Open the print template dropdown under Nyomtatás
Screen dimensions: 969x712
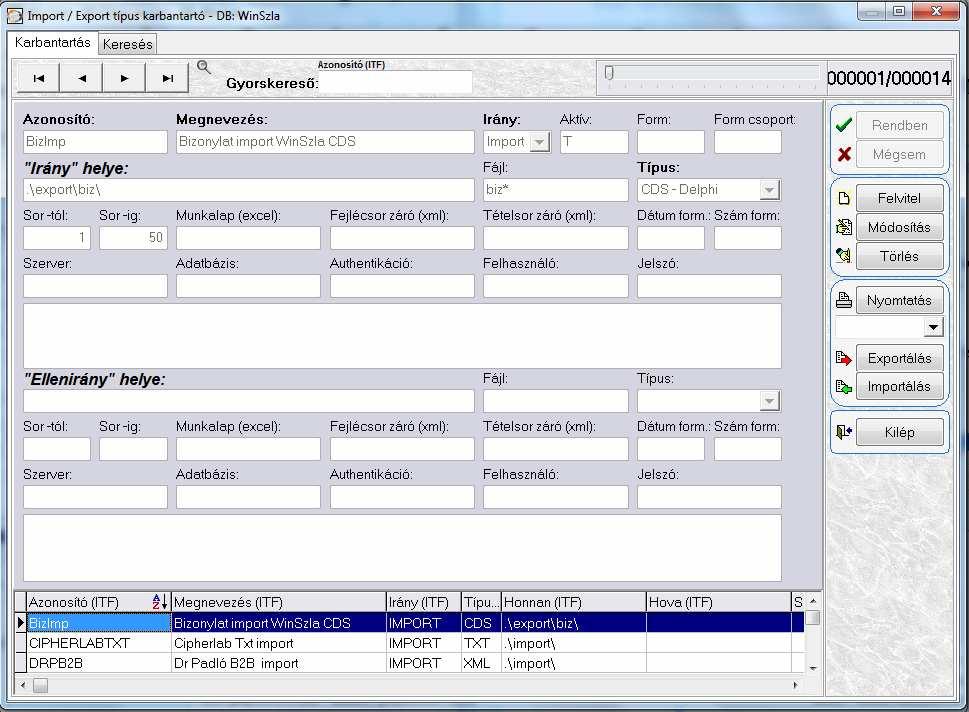tap(933, 327)
